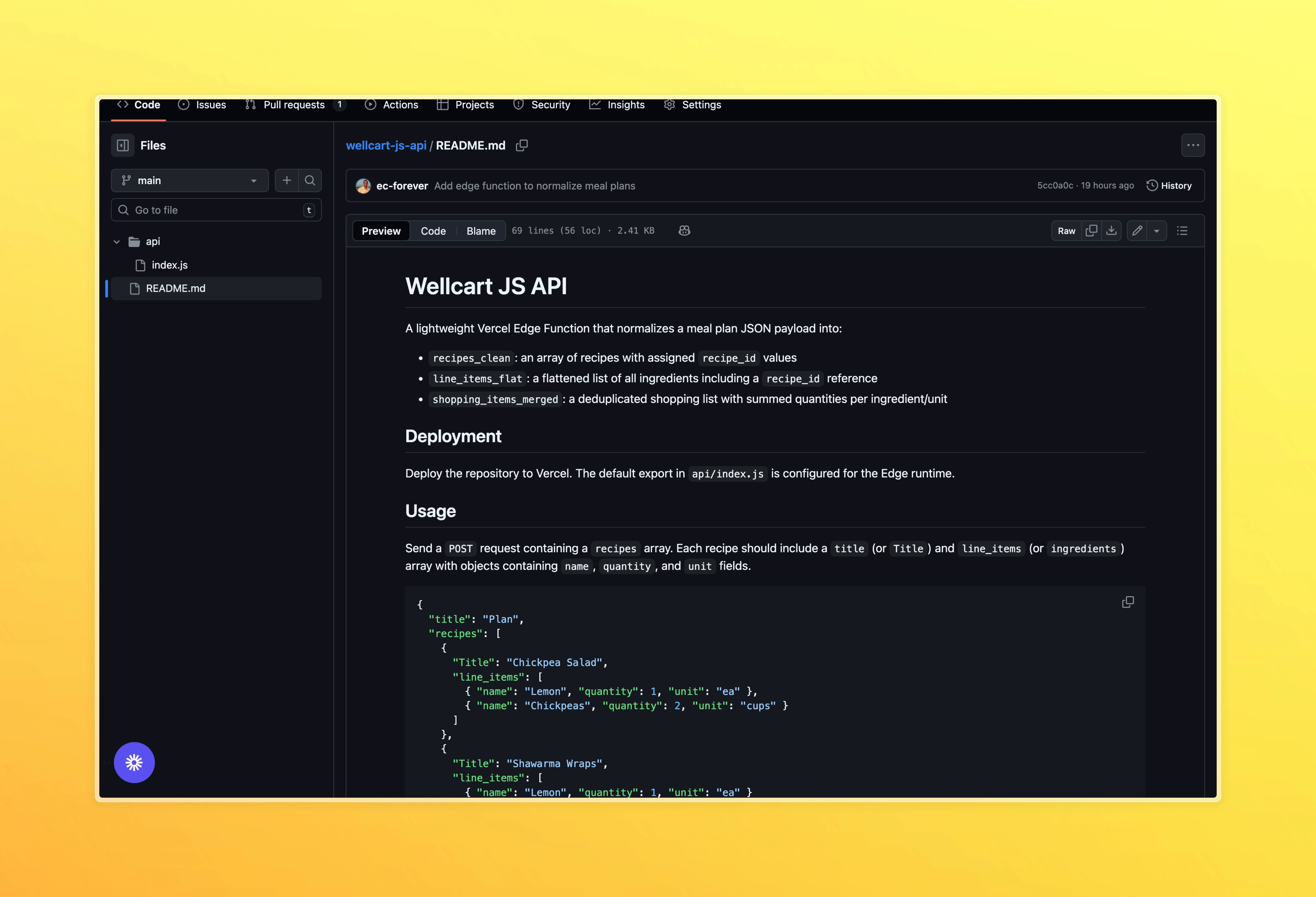The width and height of the screenshot is (1316, 897).
Task: Copy raw file contents icon
Action: [1091, 230]
